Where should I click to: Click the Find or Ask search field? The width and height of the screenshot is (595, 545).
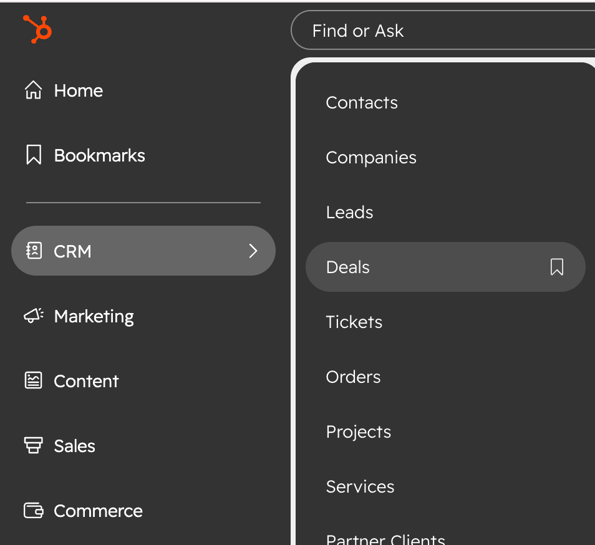[443, 30]
